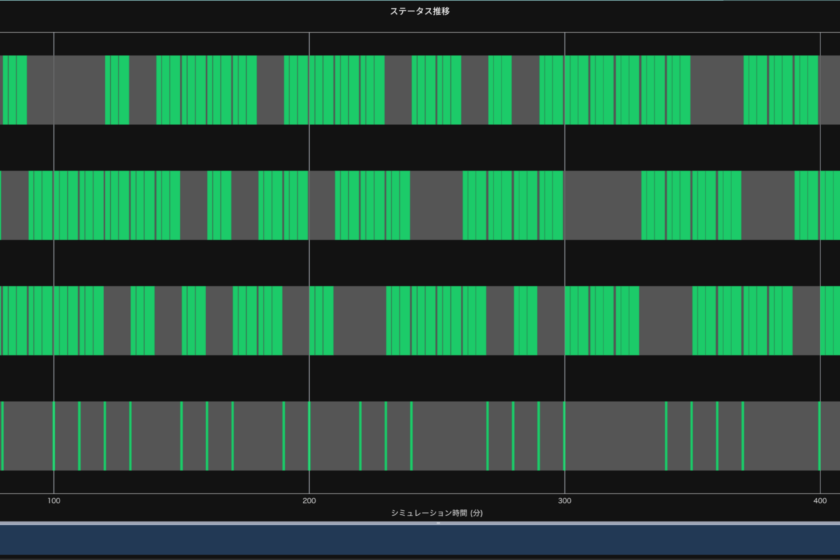
Task: Select third row's gray segment between 330 and 350
Action: (x=666, y=320)
